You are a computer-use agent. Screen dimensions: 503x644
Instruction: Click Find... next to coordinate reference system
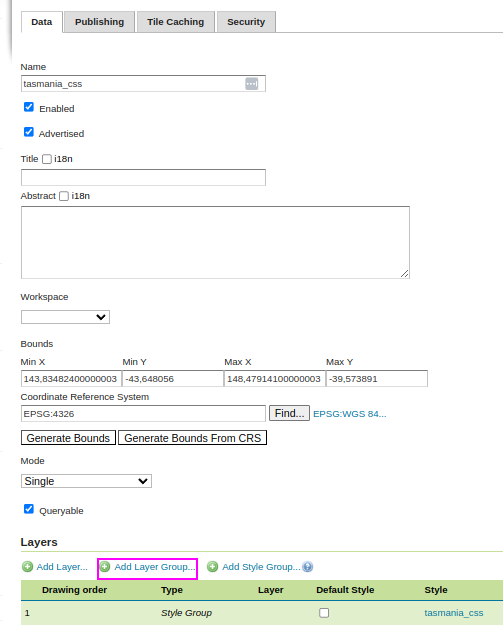coord(289,413)
